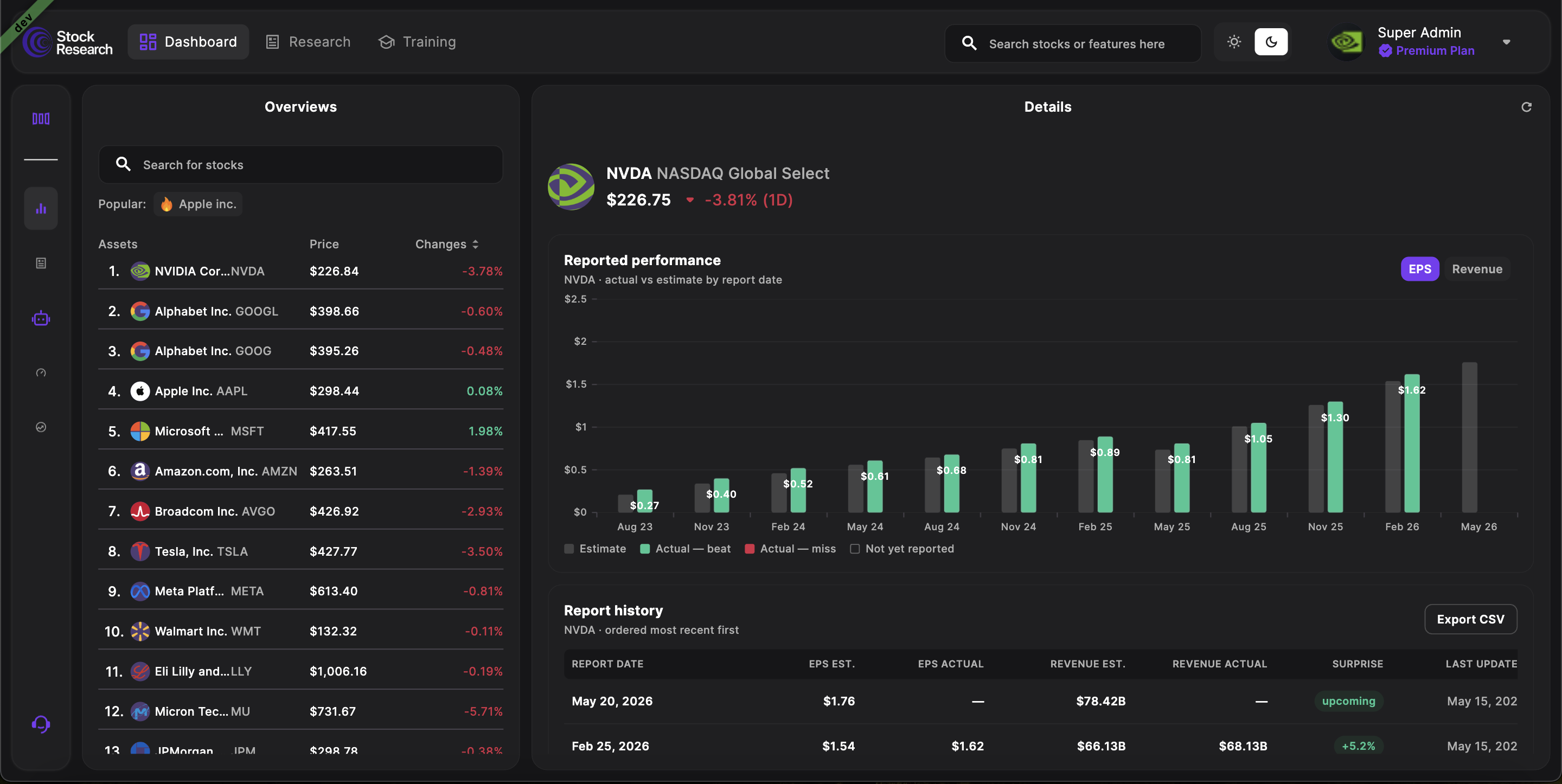Viewport: 1562px width, 784px height.
Task: Click the May 26 not-yet-reported bar
Action: coord(1469,437)
